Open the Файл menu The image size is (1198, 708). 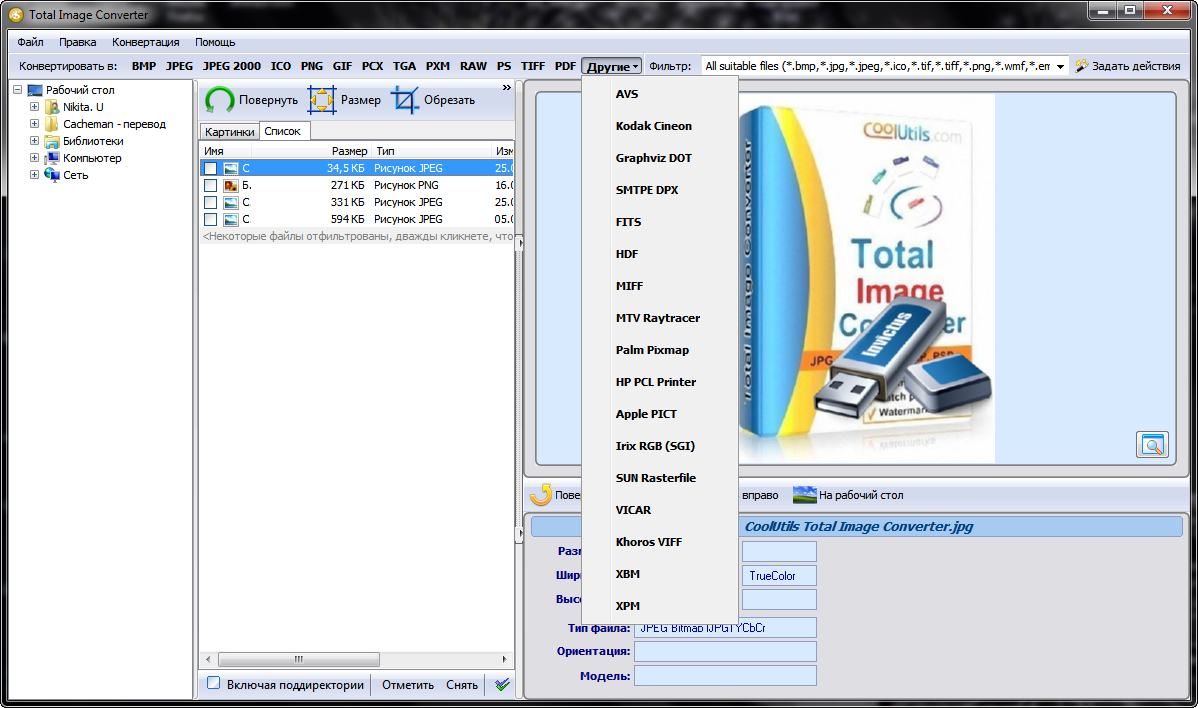pyautogui.click(x=31, y=42)
